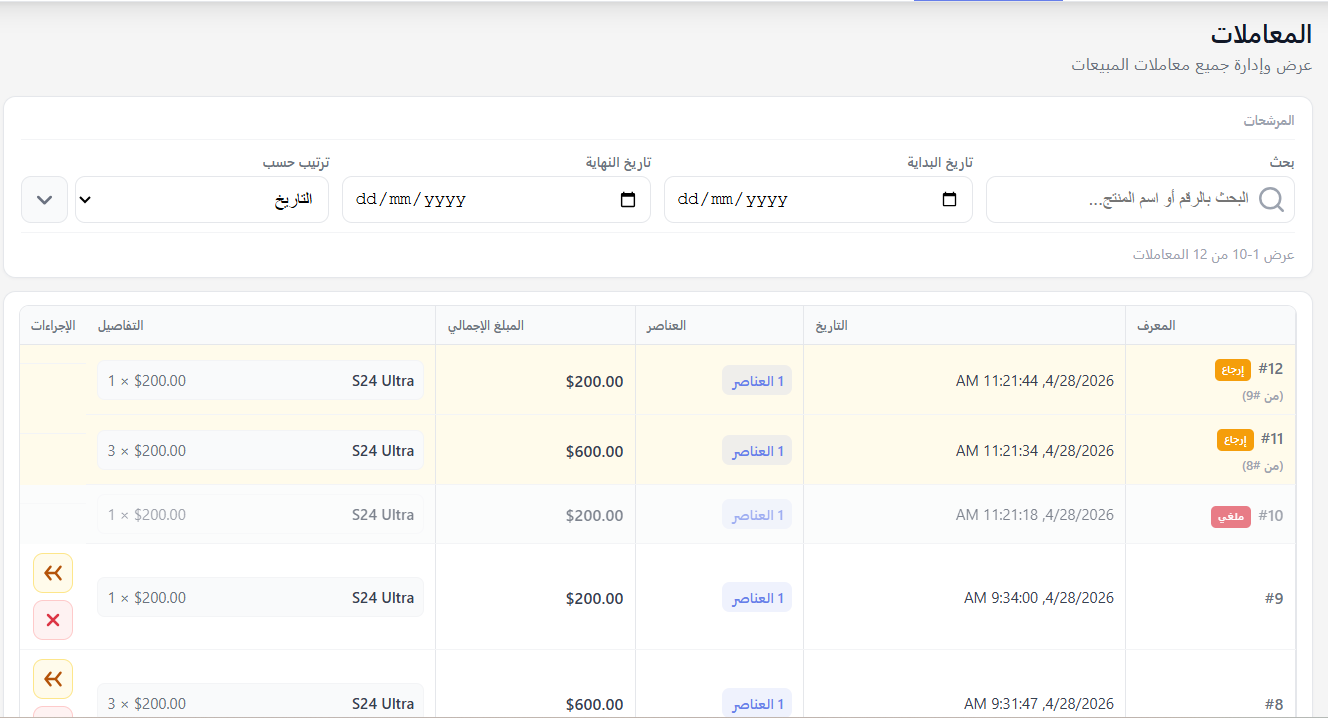Click return arrows icon for transaction #9
The width and height of the screenshot is (1328, 718).
tap(53, 573)
